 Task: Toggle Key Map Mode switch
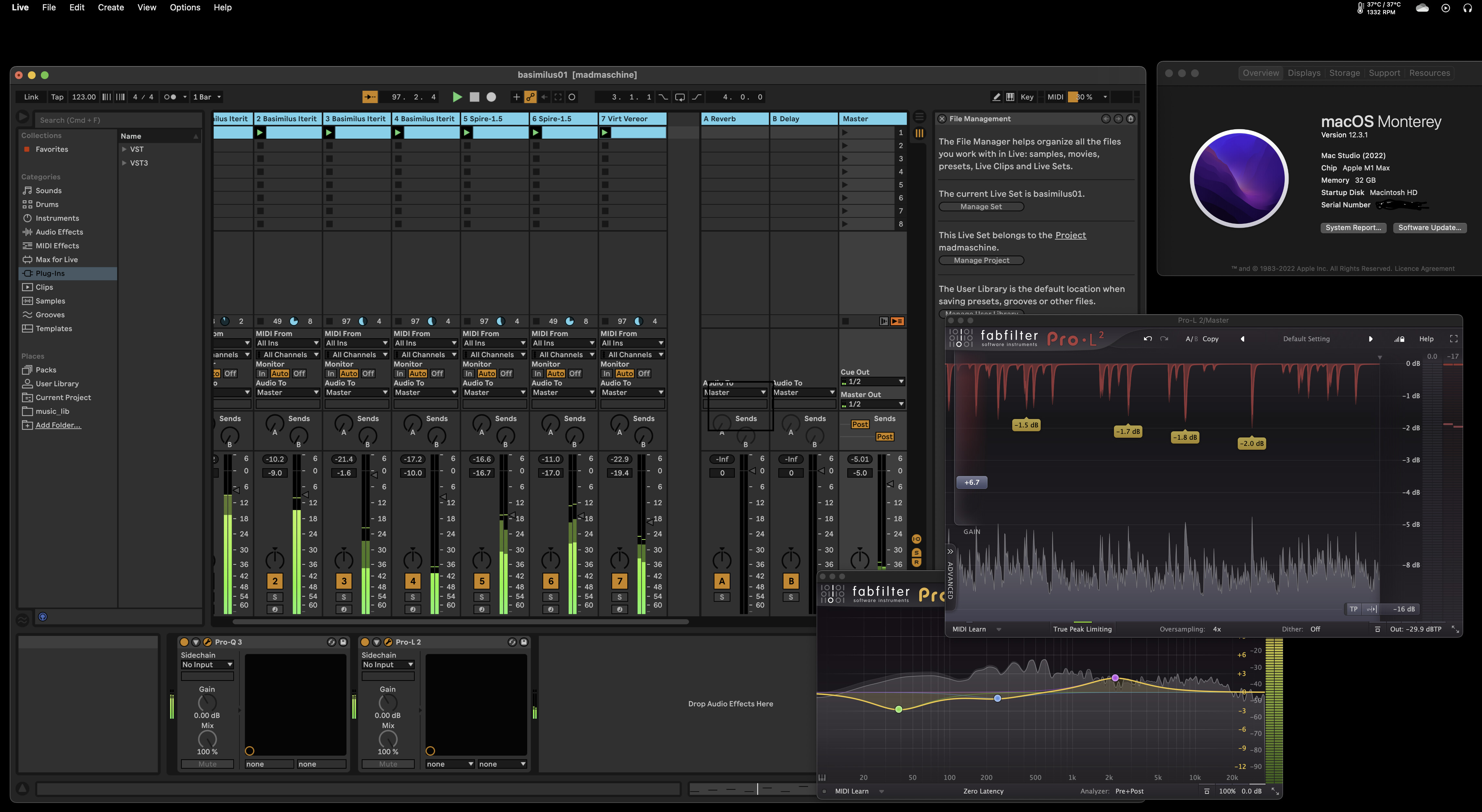point(1027,97)
